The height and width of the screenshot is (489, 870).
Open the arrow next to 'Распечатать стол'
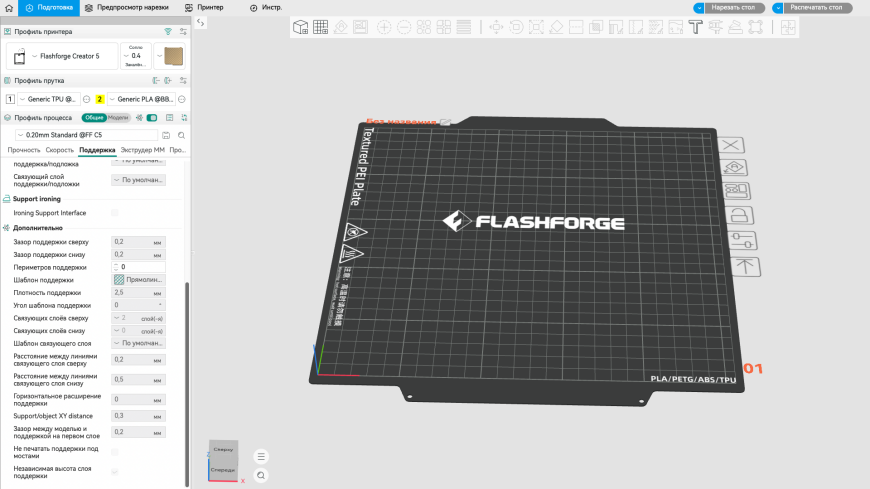point(778,8)
